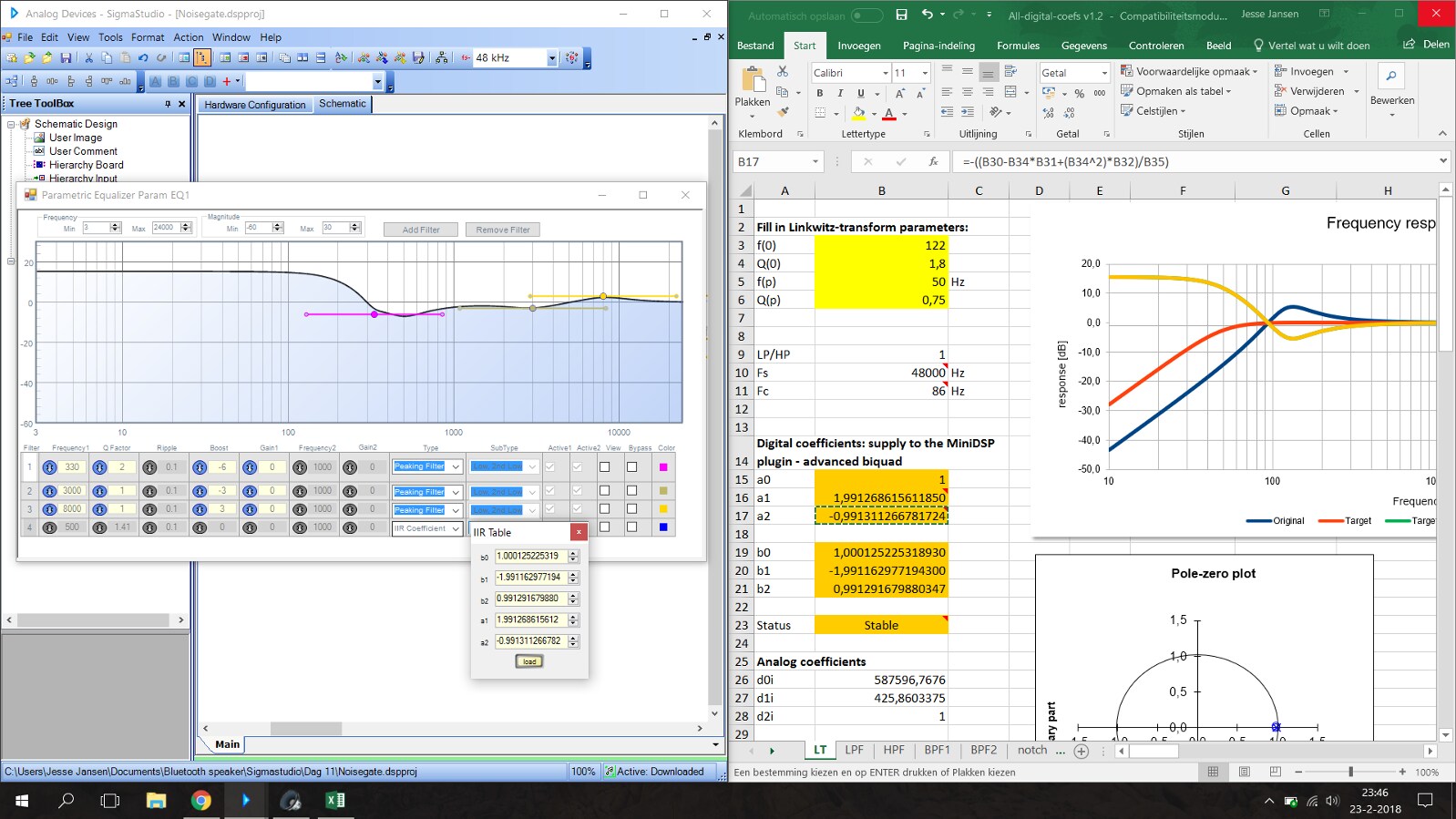Toggle Automatisch opslaan switch
Viewport: 1456px width, 819px height.
point(866,15)
